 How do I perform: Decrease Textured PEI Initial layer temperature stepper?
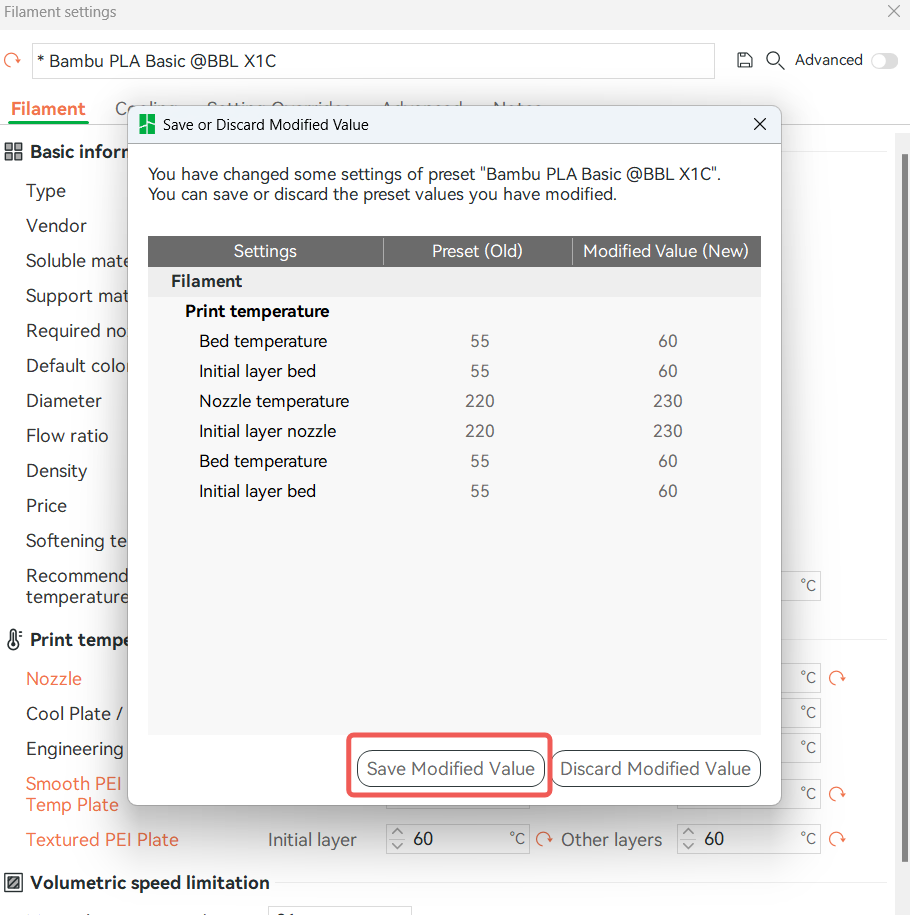[398, 846]
